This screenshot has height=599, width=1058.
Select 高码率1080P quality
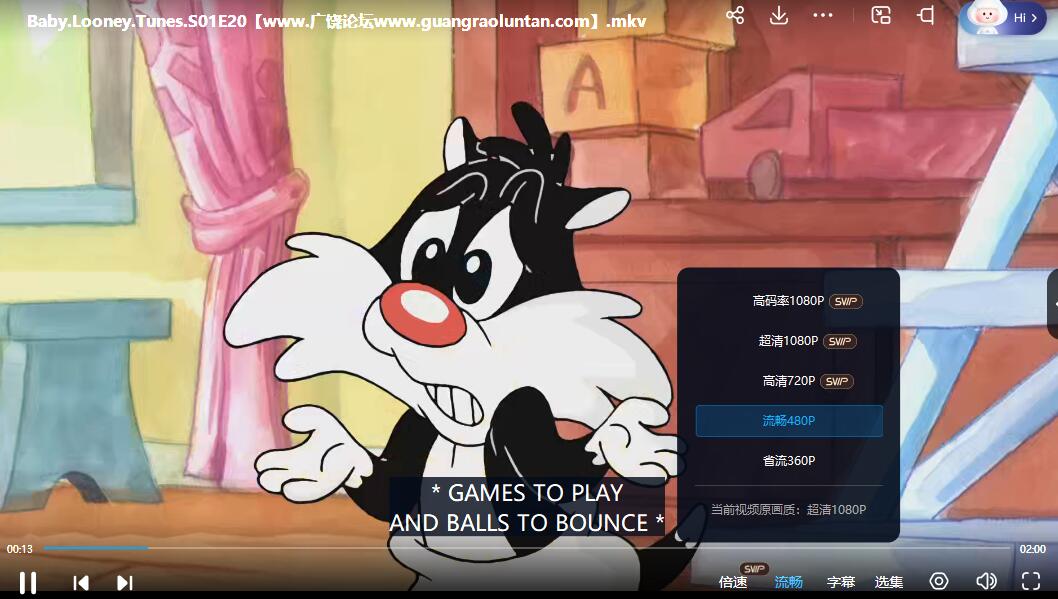coord(789,301)
